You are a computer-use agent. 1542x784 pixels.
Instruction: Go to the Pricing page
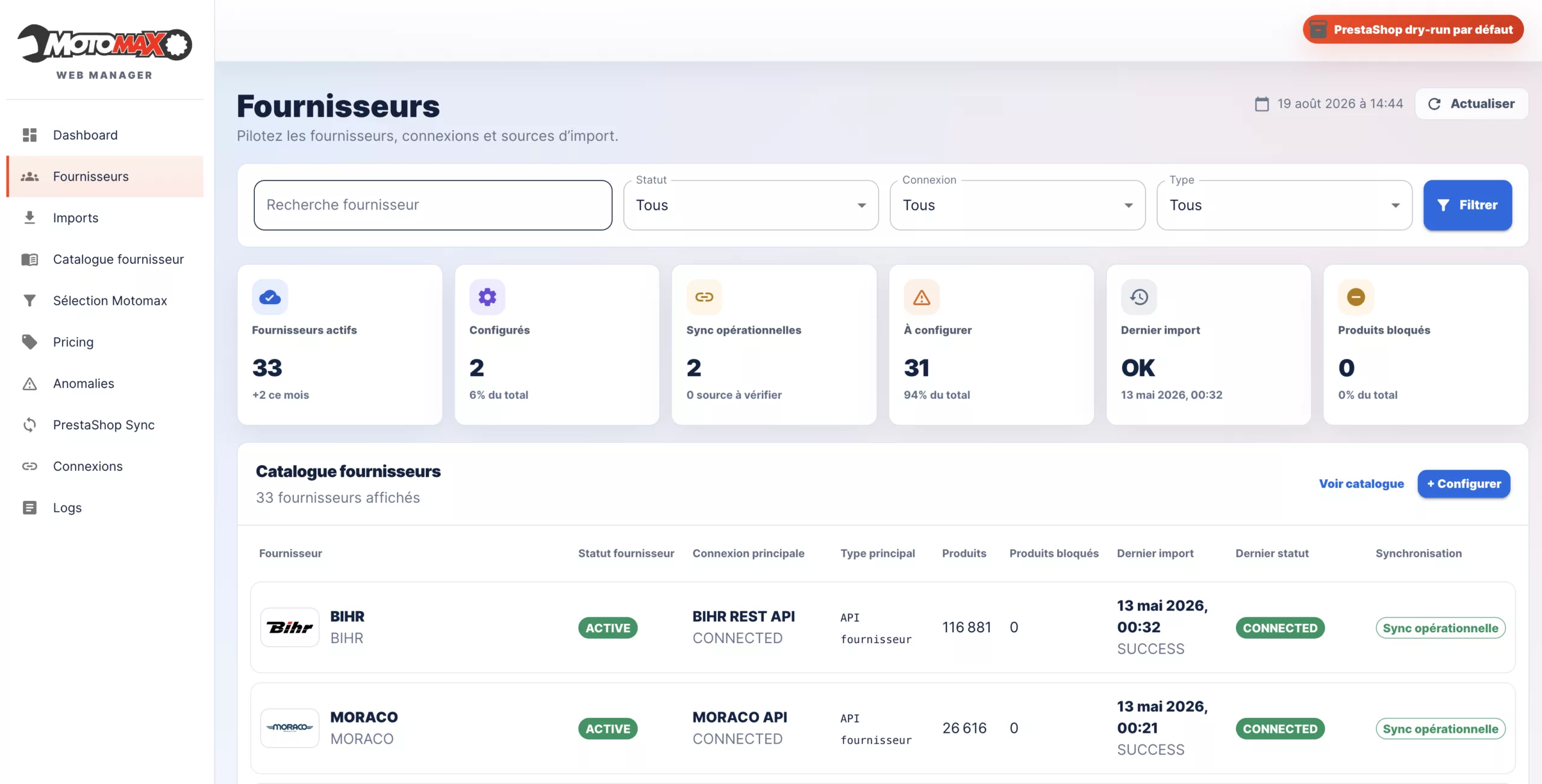(105, 342)
